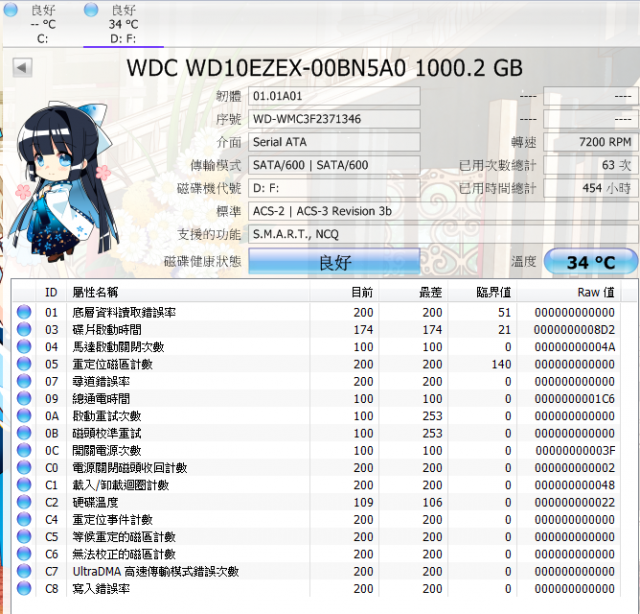
Task: Click the back arrow disk navigation button
Action: click(22, 67)
